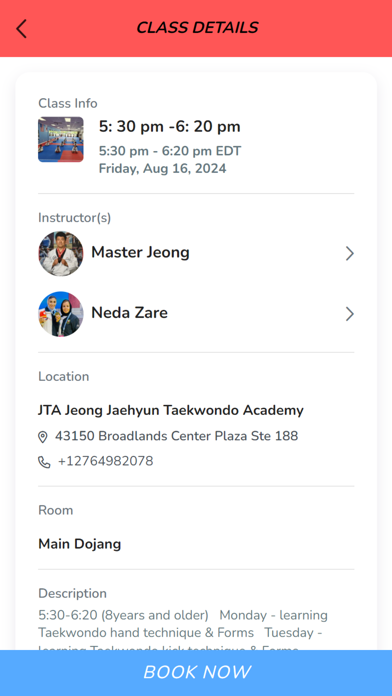Tap the back arrow icon
Viewport: 392px width, 696px height.
tap(21, 29)
